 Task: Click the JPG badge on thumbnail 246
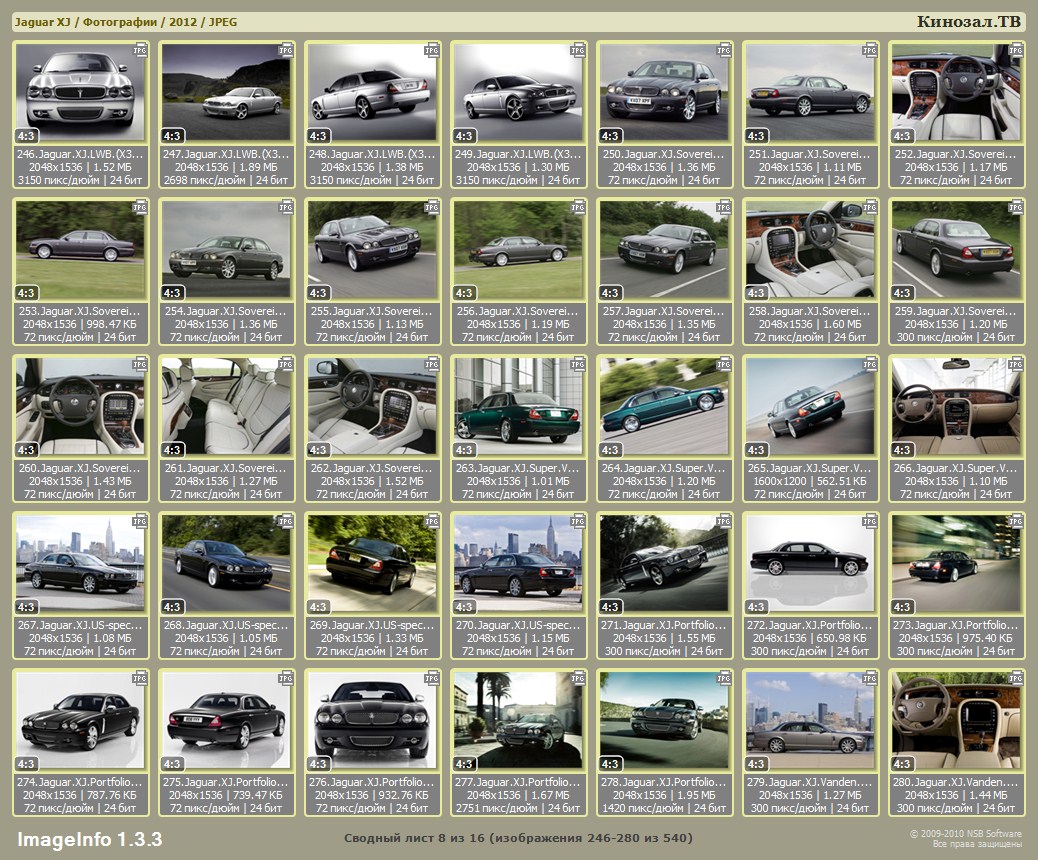140,49
